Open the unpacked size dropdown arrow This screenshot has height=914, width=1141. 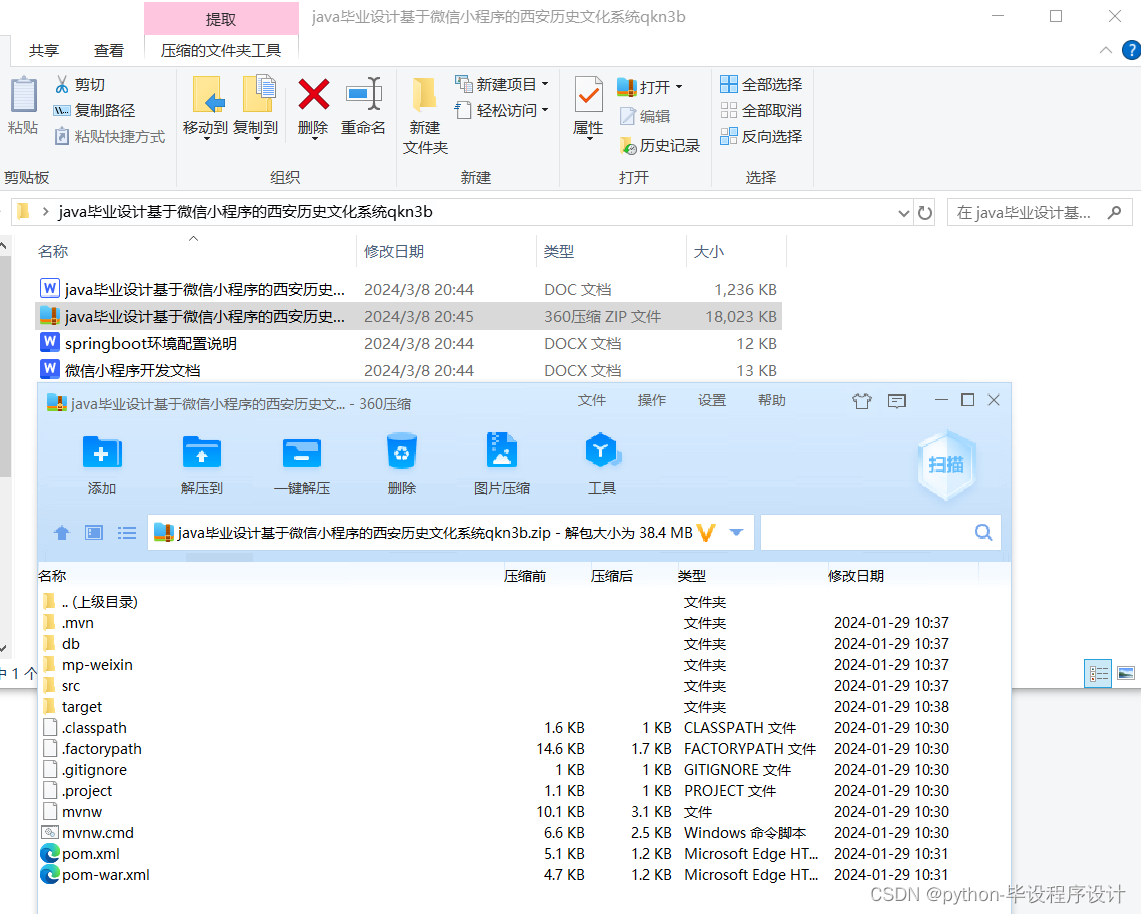tap(737, 532)
